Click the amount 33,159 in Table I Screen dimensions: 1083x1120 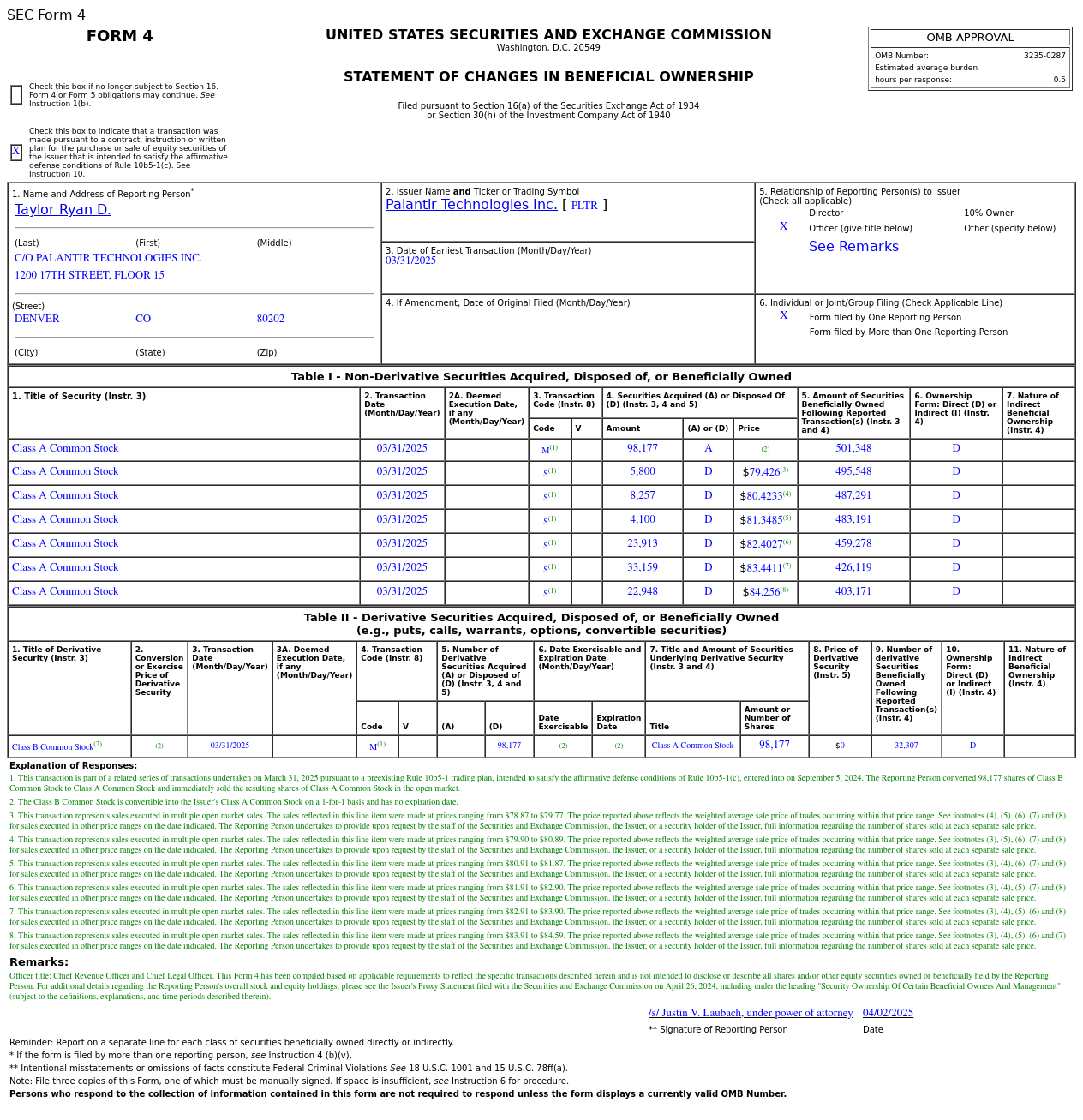point(643,567)
